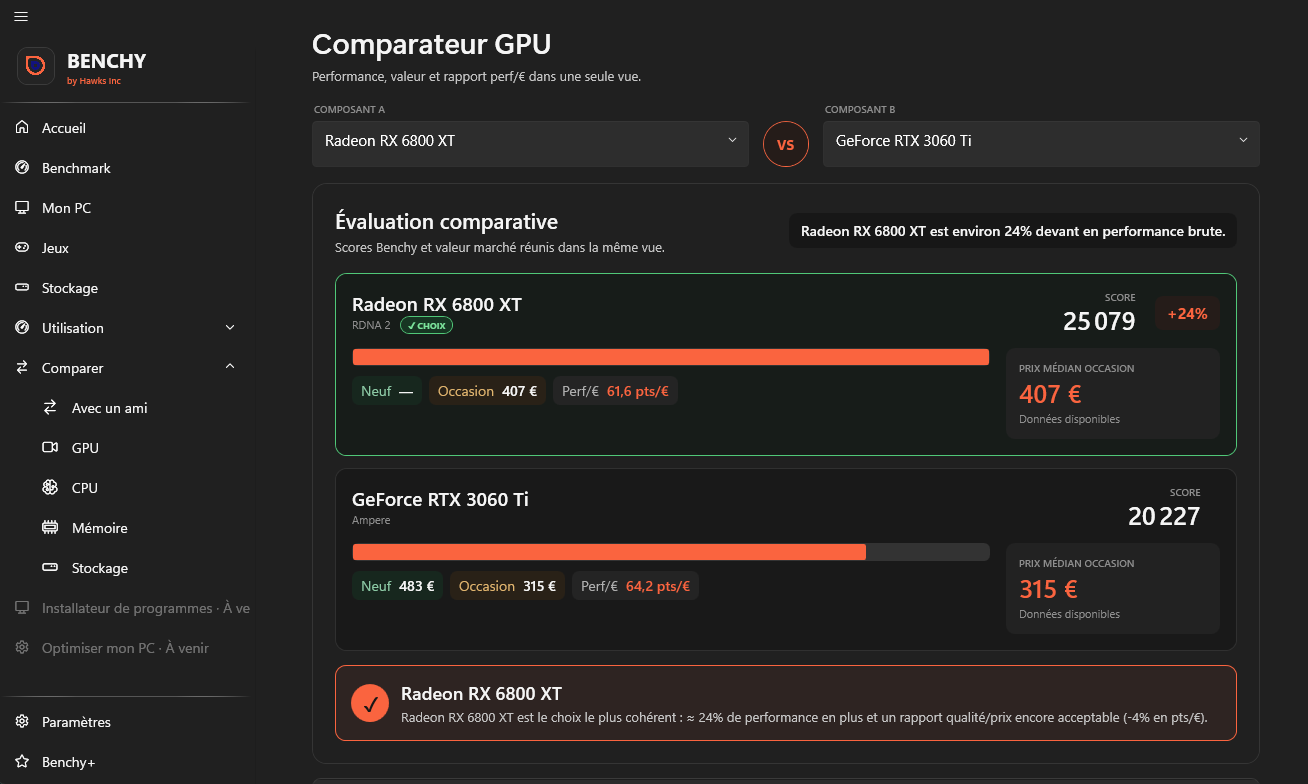The image size is (1308, 784).
Task: Click the round VS button
Action: coord(786,145)
